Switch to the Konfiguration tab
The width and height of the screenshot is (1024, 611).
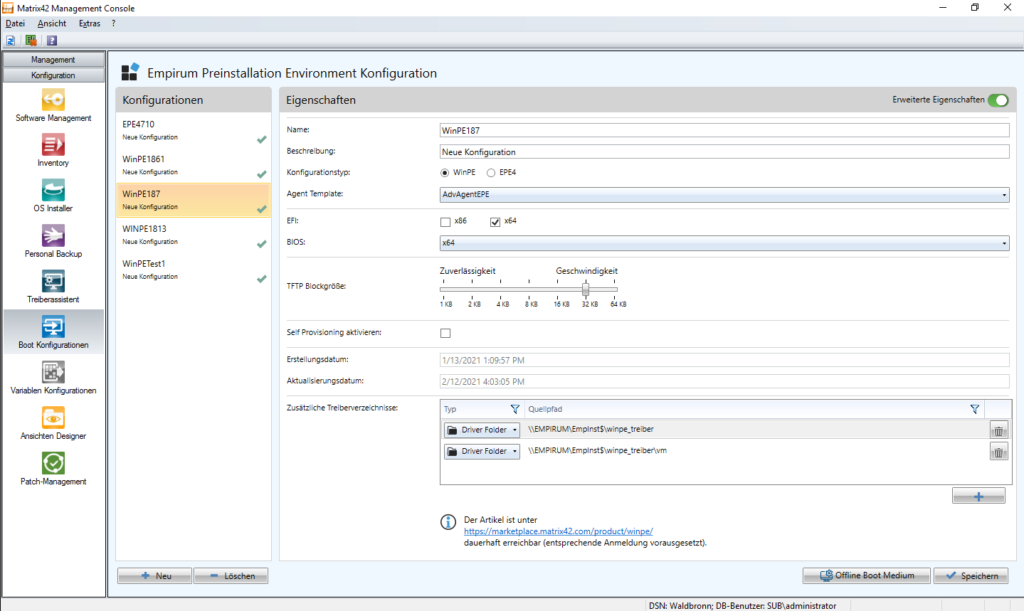click(53, 75)
